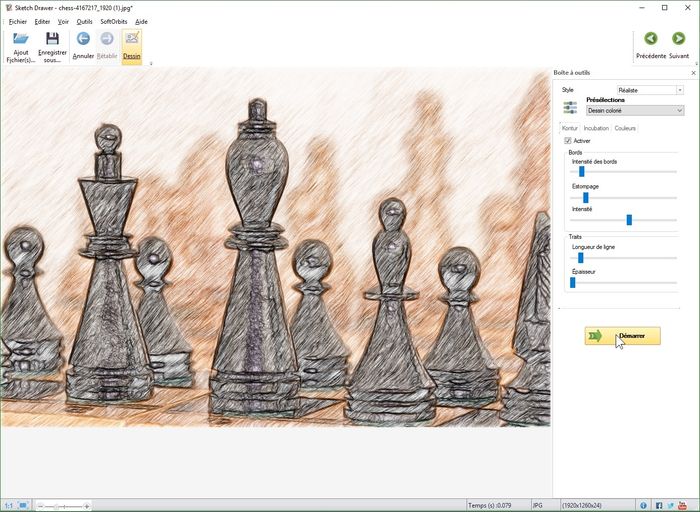Open the Facebook link icon
Screen dimensions: 700x512
pos(659,505)
